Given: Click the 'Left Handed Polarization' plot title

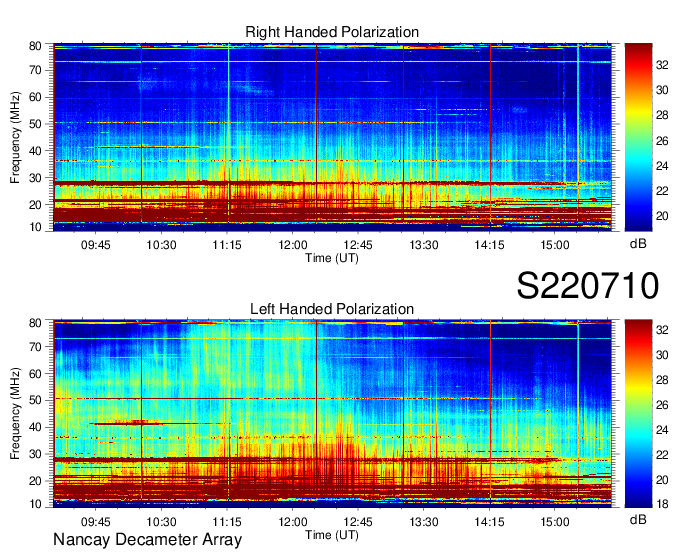Looking at the screenshot, I should [x=332, y=309].
